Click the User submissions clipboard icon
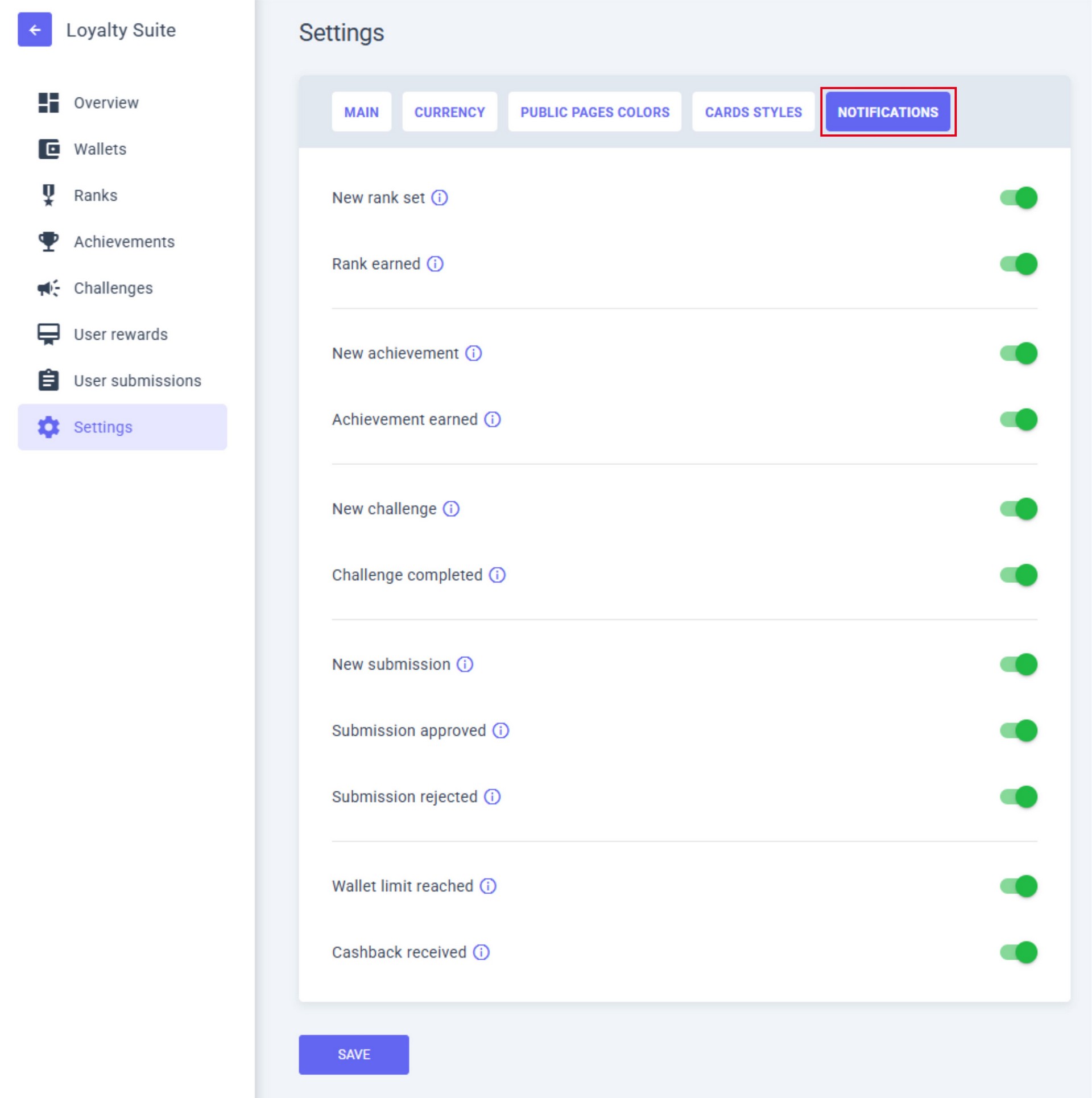 [x=48, y=381]
